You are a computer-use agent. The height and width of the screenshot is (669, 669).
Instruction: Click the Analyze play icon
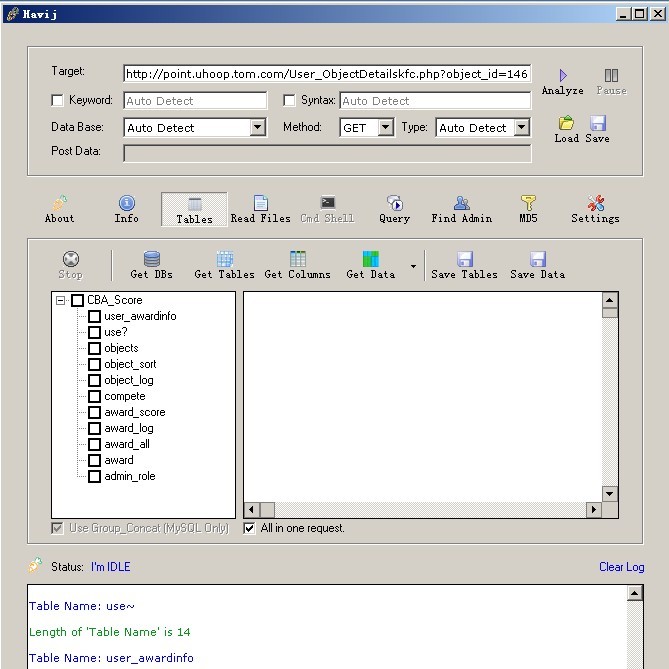[x=563, y=76]
